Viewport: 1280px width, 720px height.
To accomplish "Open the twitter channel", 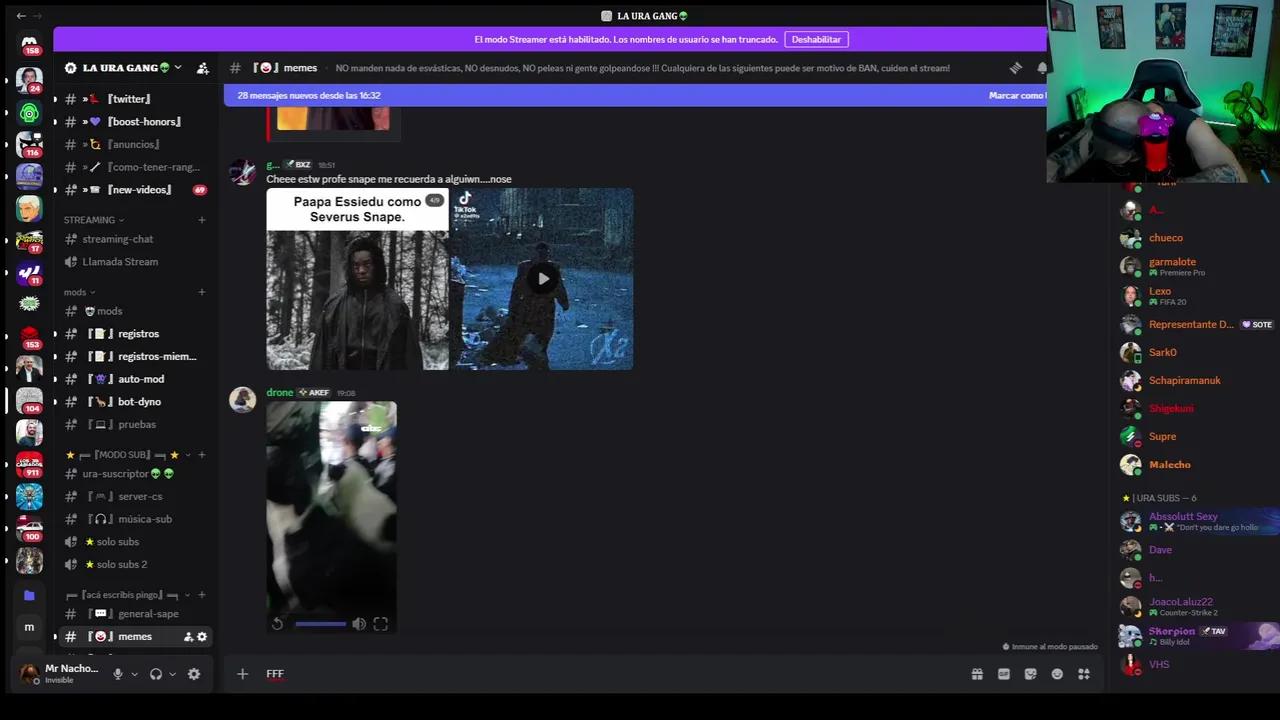I will tap(132, 99).
